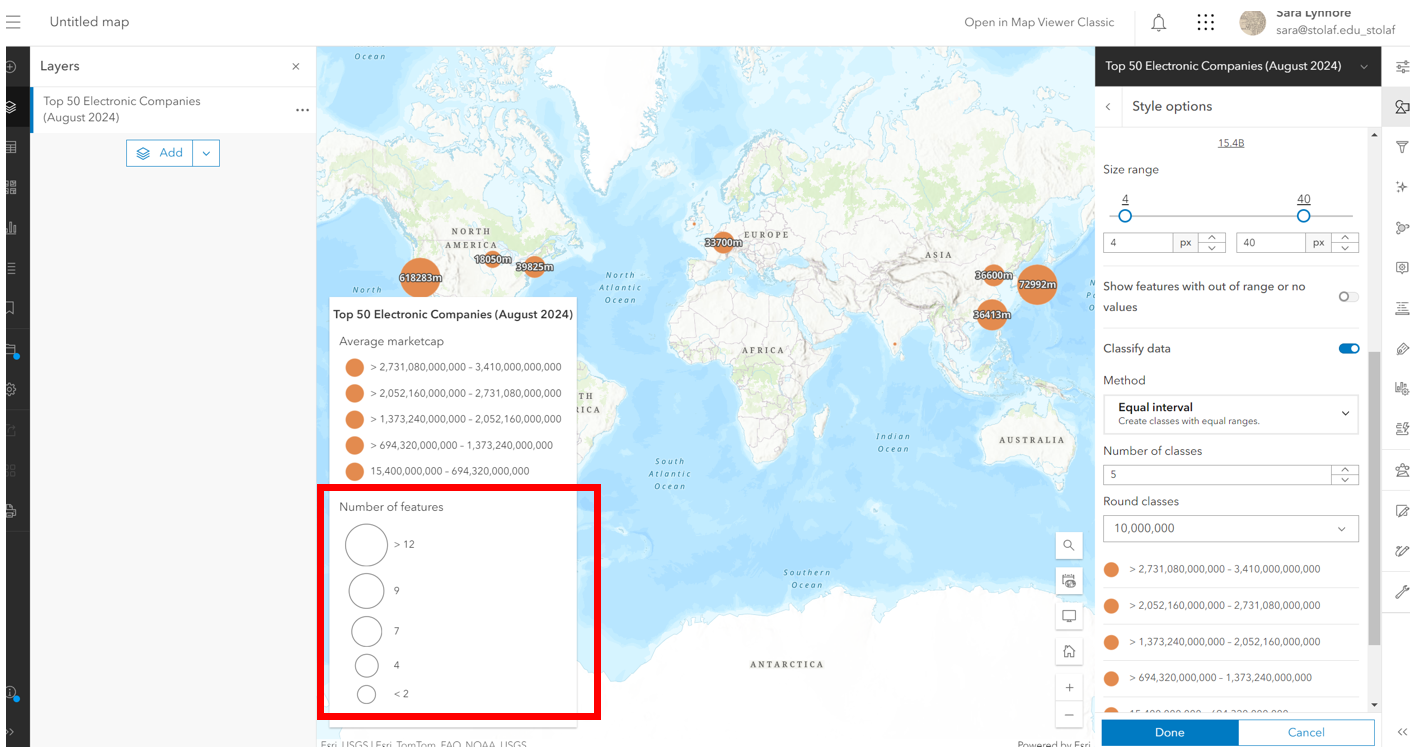
Task: Open the Print tool
Action: pyautogui.click(x=14, y=511)
